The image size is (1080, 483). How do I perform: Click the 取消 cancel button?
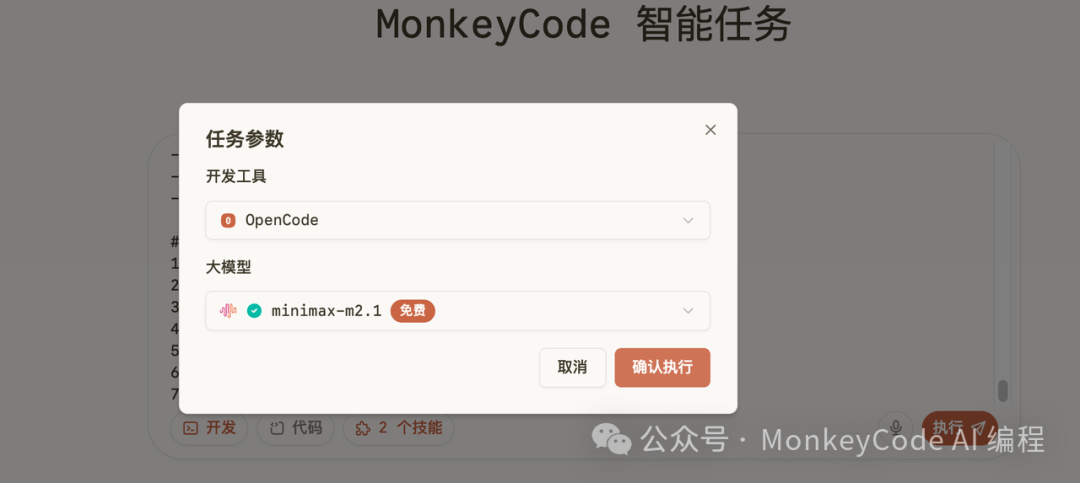(x=572, y=367)
